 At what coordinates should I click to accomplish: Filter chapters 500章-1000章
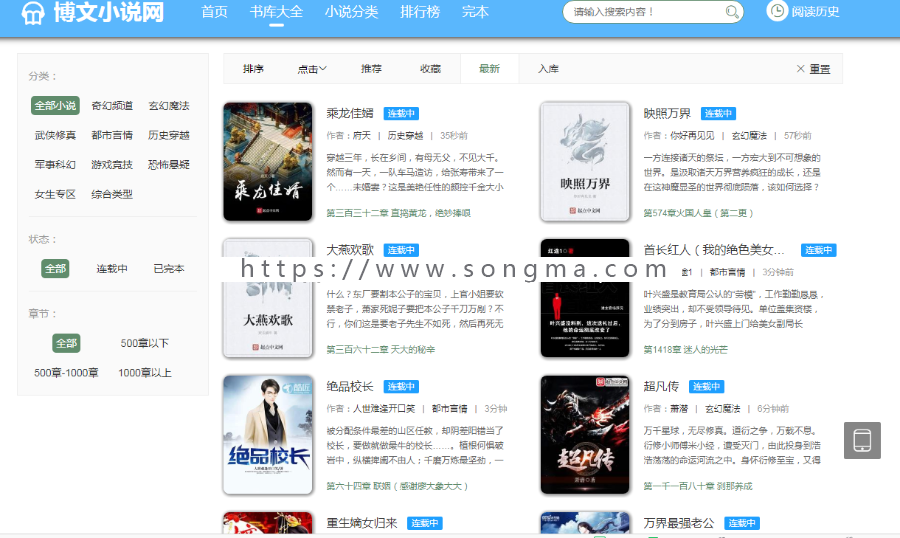click(x=66, y=373)
